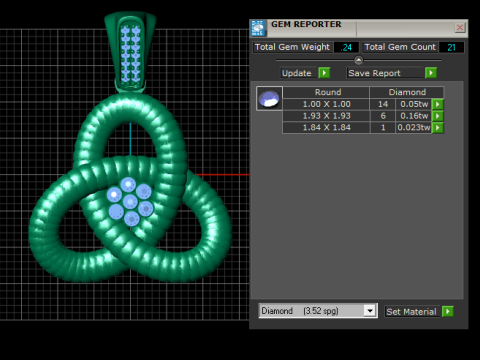Click the Total Gem Weight value .24
The width and height of the screenshot is (480, 360).
point(346,47)
